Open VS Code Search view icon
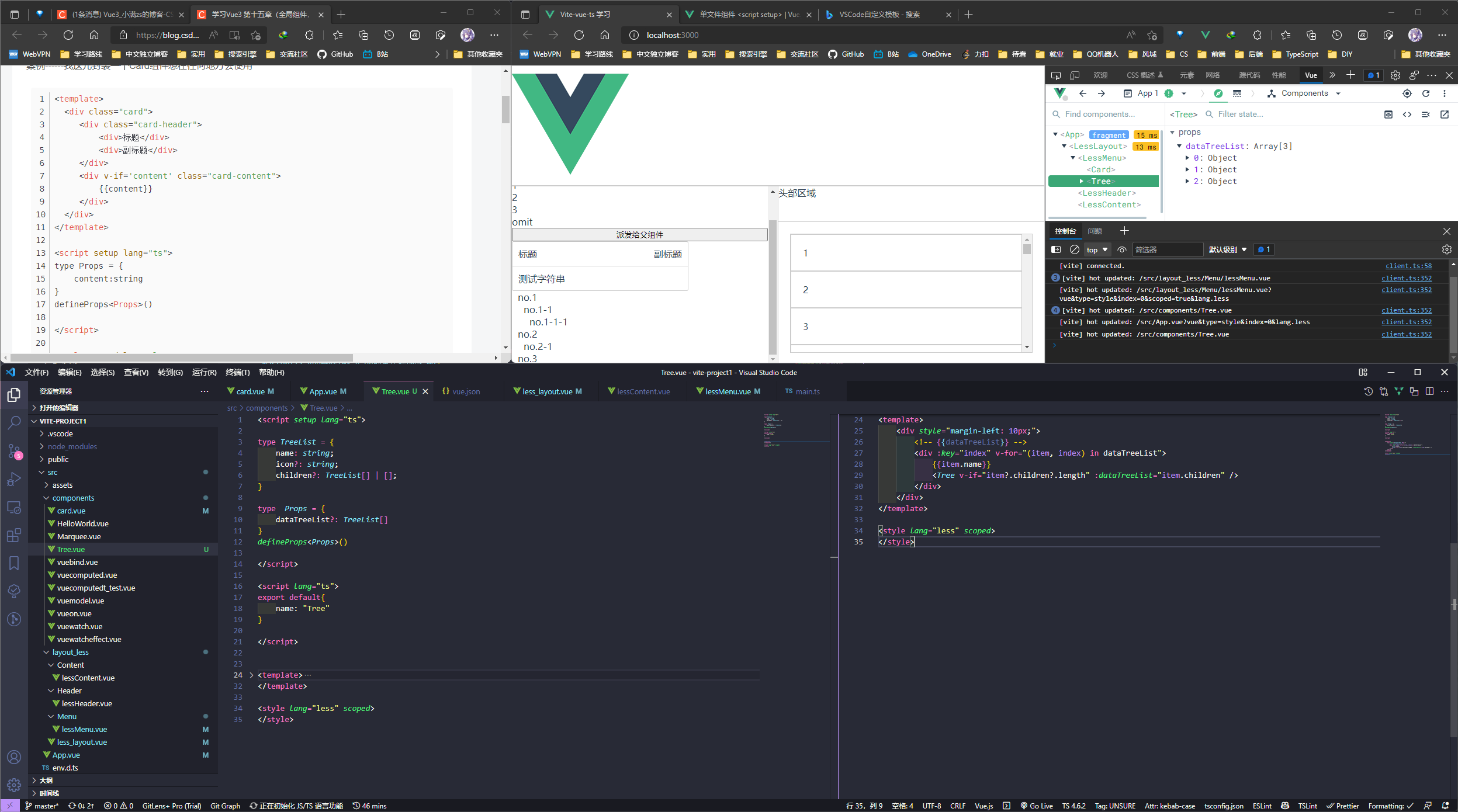The height and width of the screenshot is (812, 1458). (14, 422)
